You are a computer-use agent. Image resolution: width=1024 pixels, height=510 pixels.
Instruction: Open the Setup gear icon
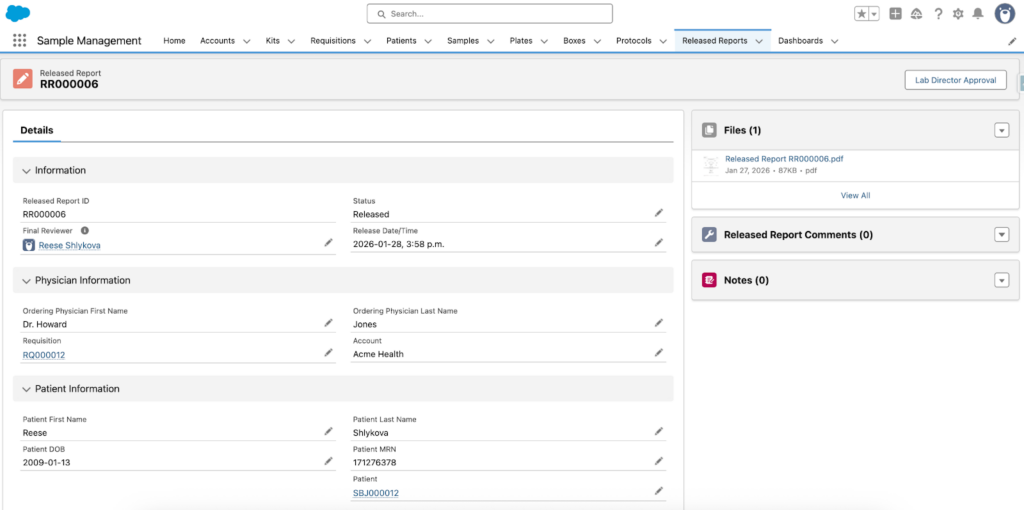[x=958, y=14]
